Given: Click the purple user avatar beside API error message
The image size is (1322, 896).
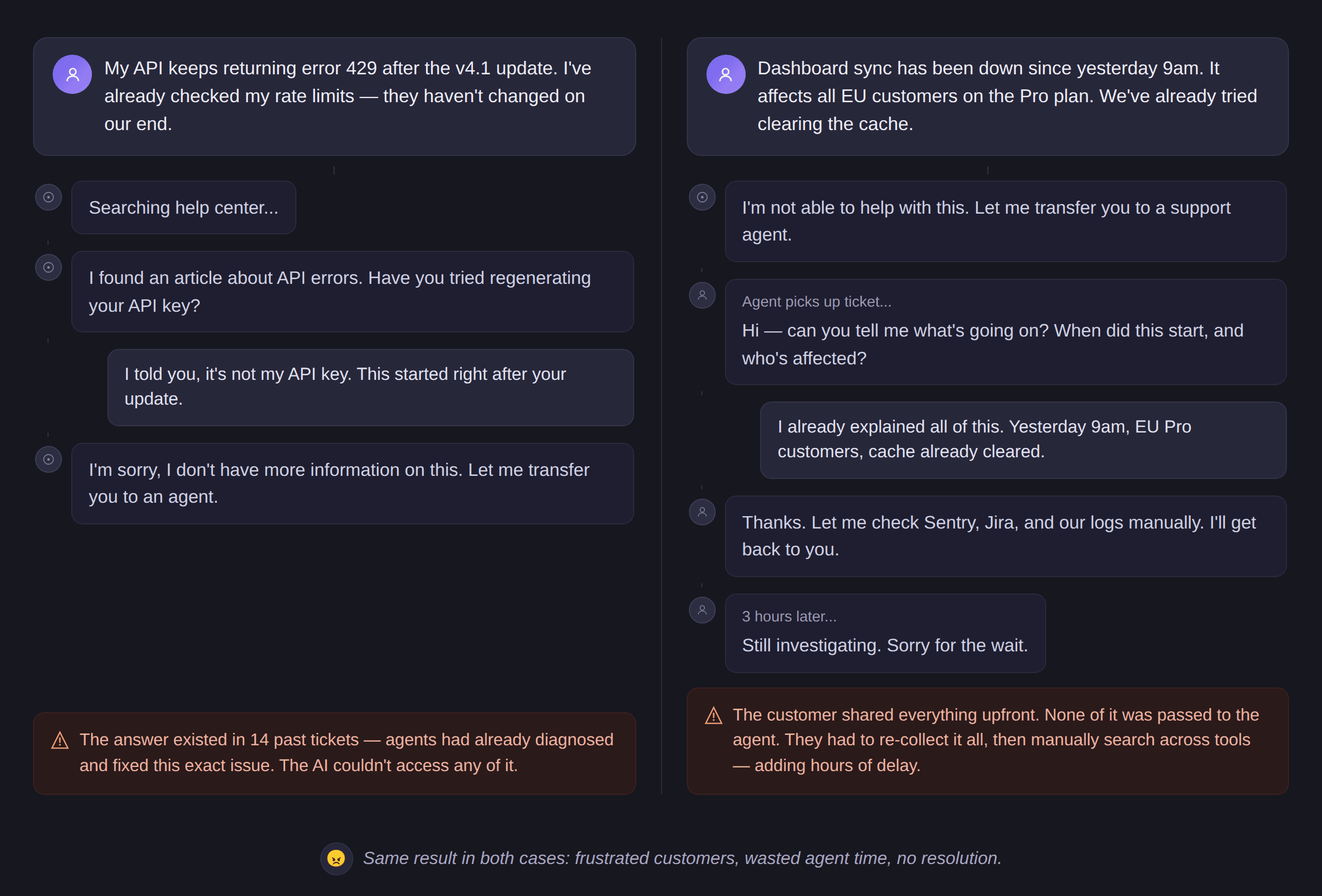Looking at the screenshot, I should tap(72, 74).
